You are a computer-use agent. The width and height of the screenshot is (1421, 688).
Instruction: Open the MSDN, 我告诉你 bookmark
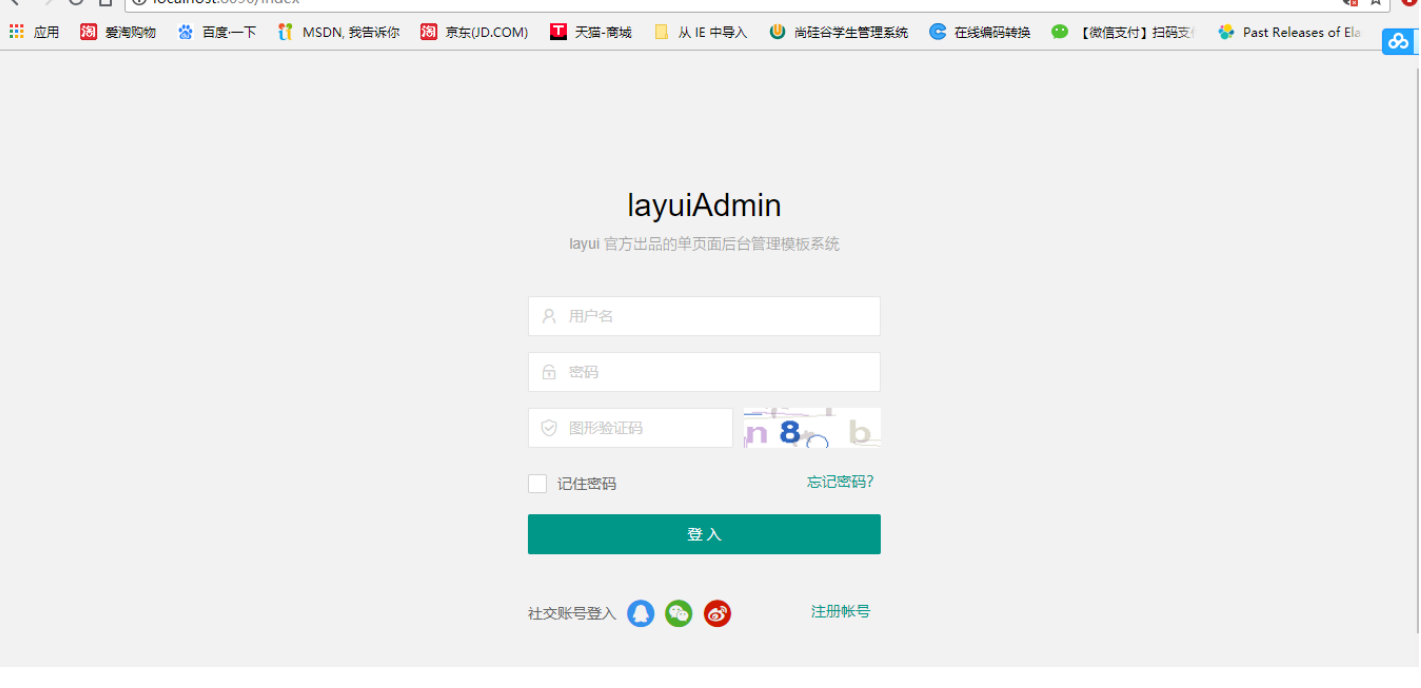[x=338, y=32]
